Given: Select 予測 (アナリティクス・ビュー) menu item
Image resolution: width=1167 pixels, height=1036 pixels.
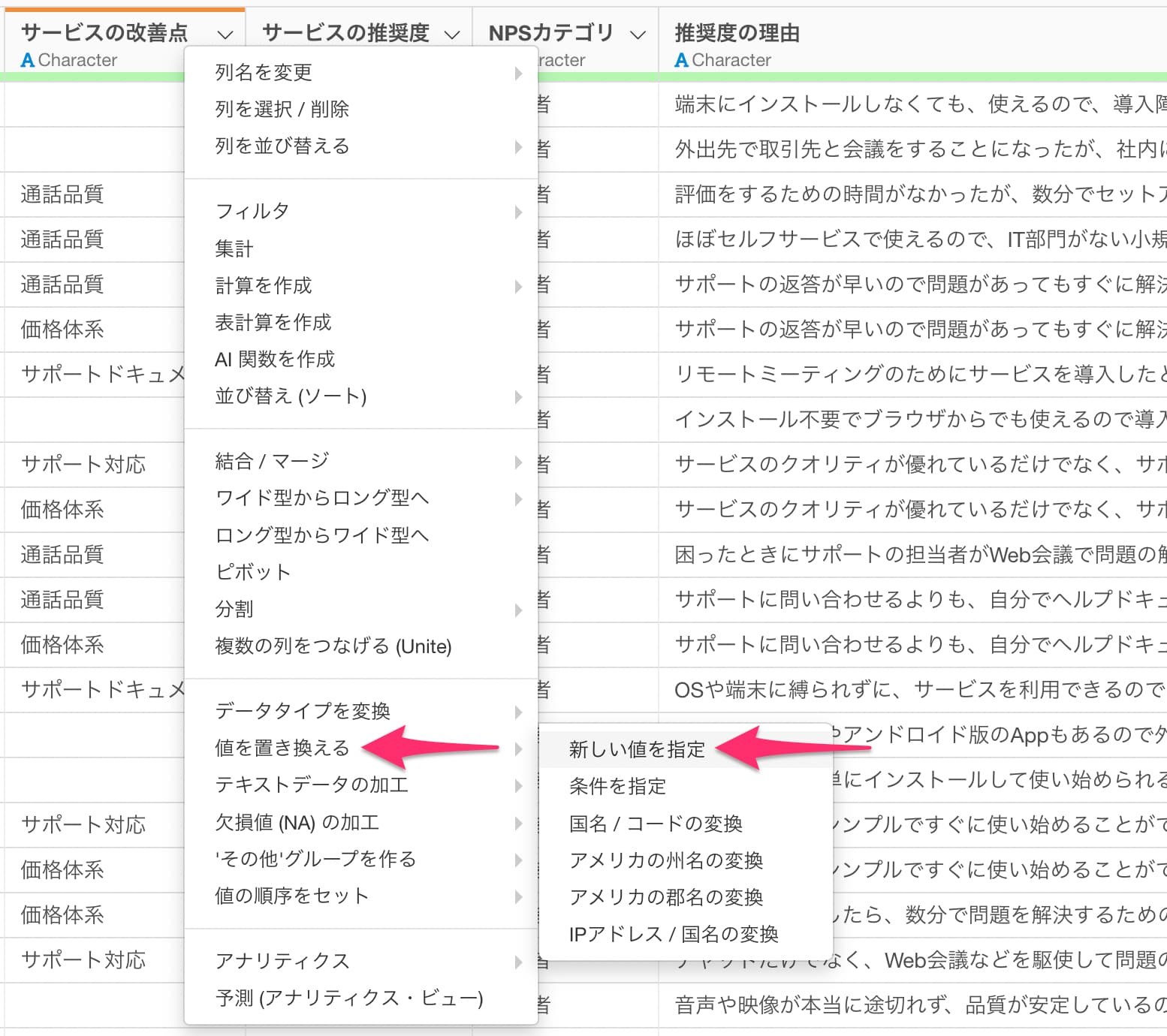Looking at the screenshot, I should pos(349,998).
